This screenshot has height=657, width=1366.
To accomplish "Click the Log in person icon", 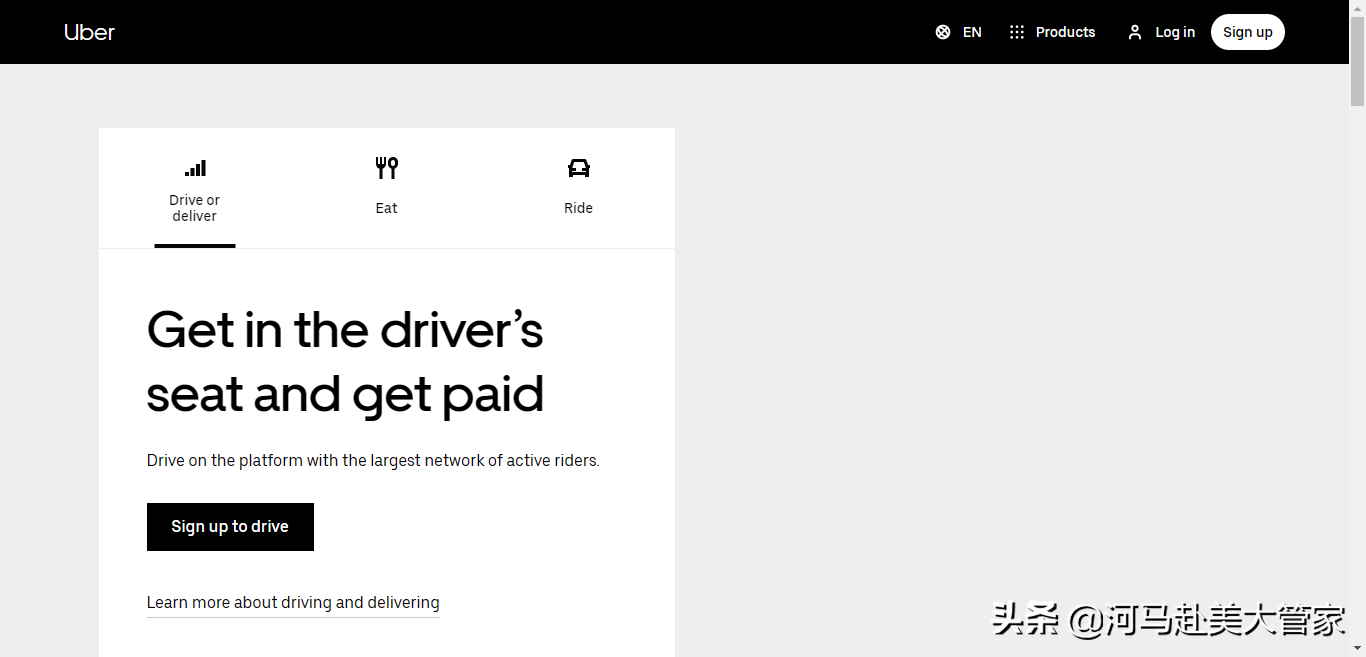I will (1134, 32).
